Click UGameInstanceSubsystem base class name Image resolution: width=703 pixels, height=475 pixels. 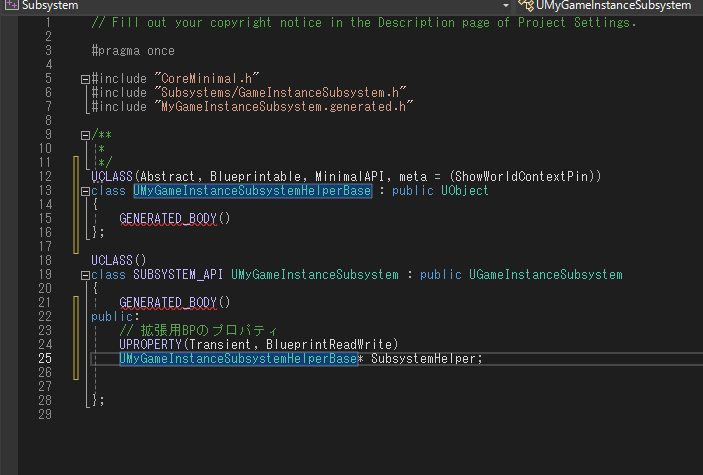546,275
